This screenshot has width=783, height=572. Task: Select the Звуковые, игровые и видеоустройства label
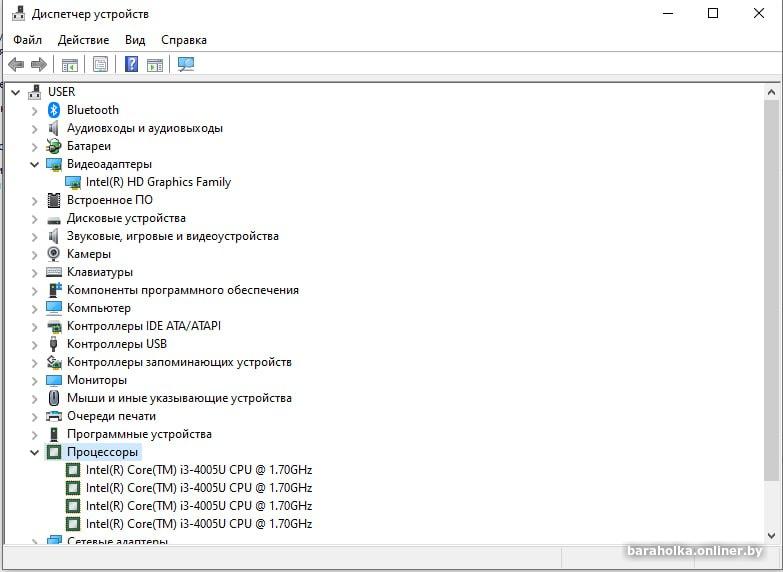[x=173, y=236]
